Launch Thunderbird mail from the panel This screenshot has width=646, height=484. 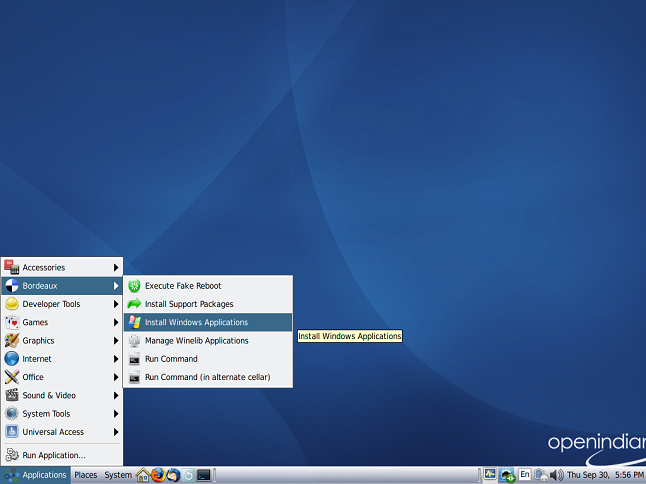coord(173,475)
